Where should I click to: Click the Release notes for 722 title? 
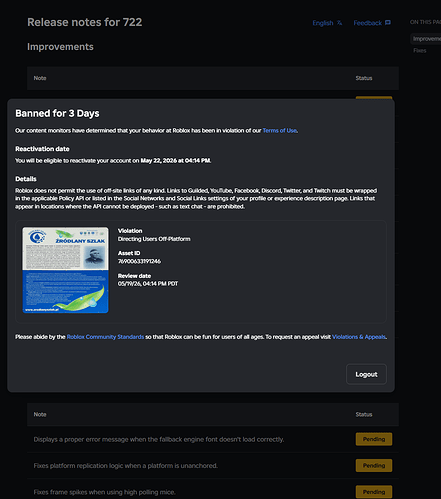tap(85, 22)
